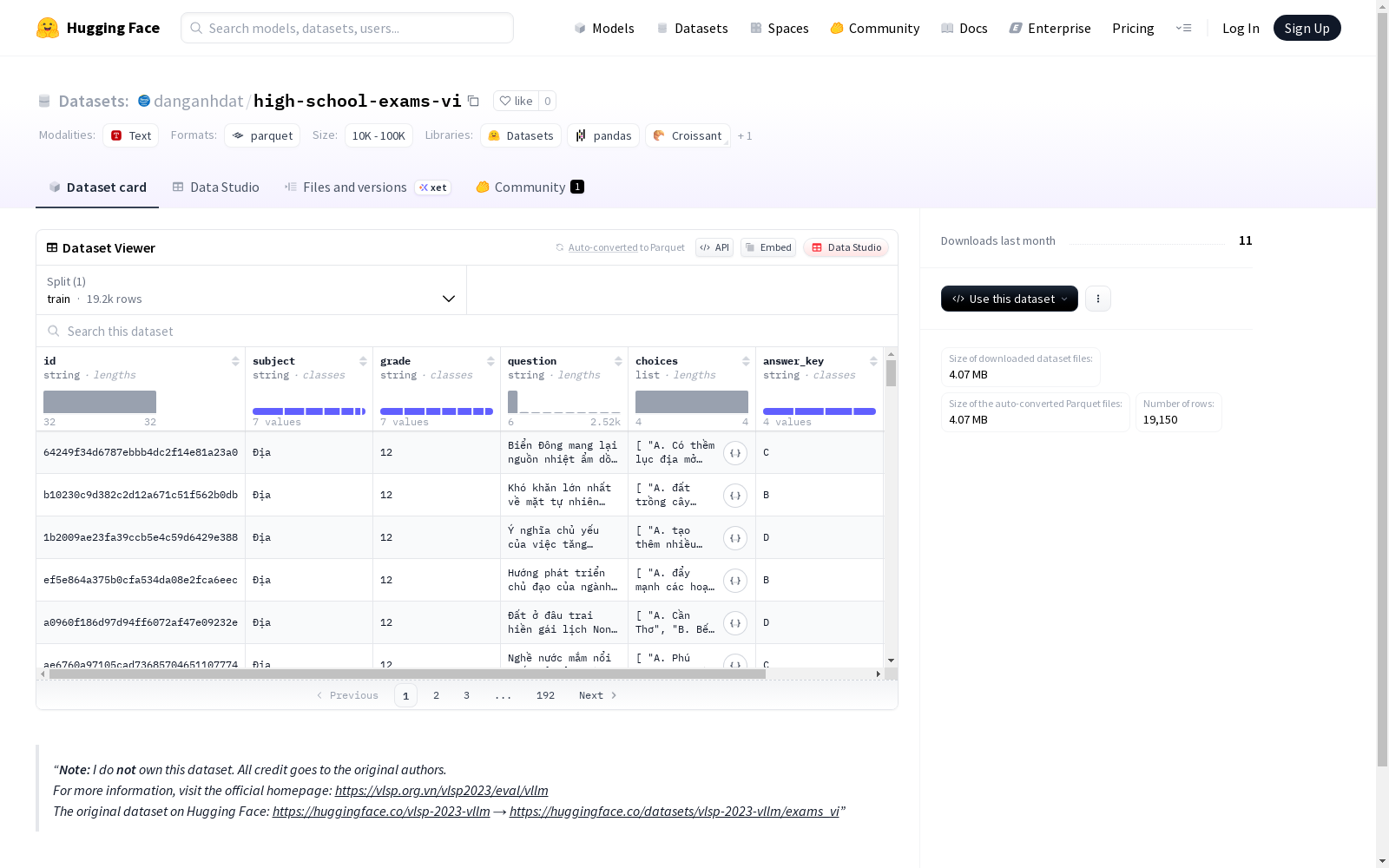Open the Files and versions tab

tap(367, 187)
